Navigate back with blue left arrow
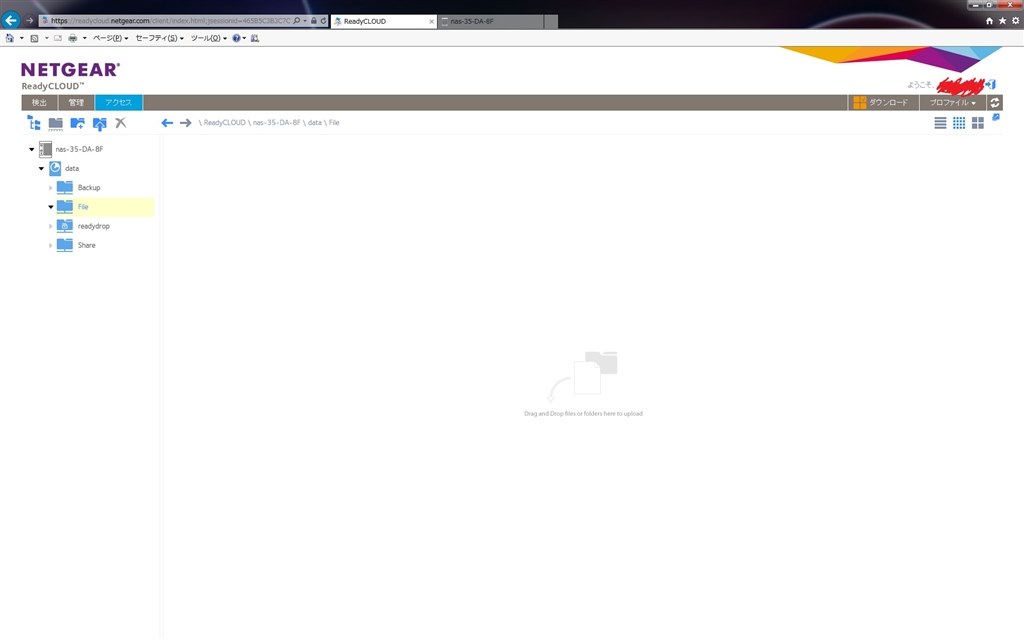This screenshot has height=640, width=1024. pos(167,123)
